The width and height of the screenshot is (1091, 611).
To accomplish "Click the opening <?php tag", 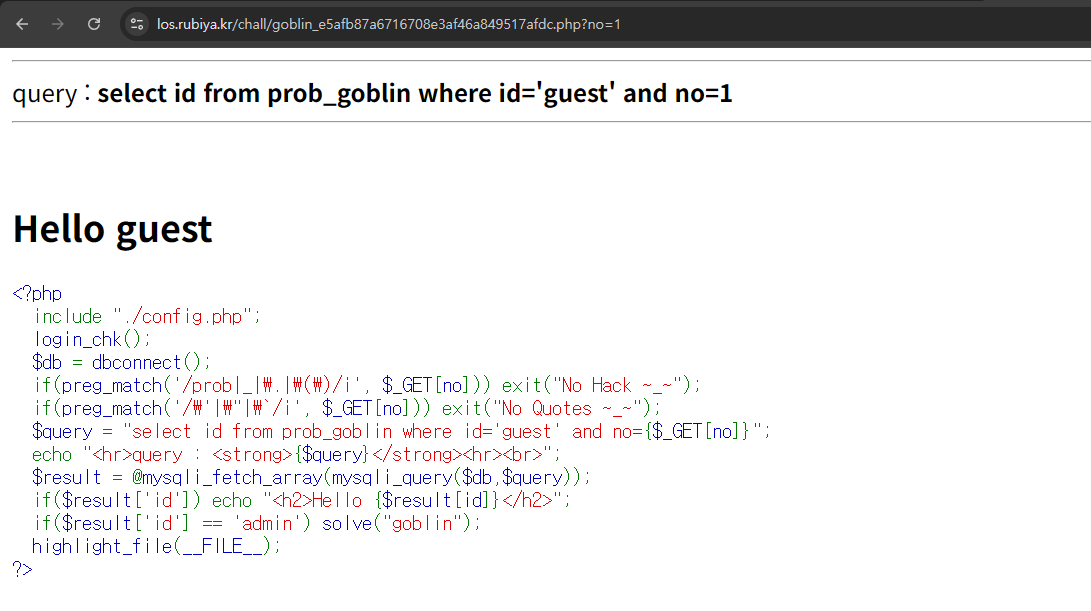I will tap(37, 293).
